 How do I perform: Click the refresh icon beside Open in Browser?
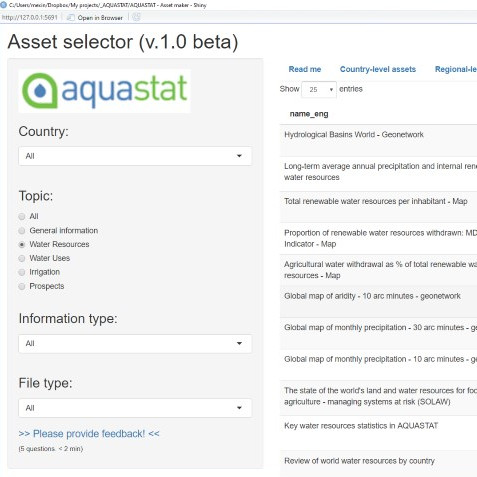(x=136, y=17)
